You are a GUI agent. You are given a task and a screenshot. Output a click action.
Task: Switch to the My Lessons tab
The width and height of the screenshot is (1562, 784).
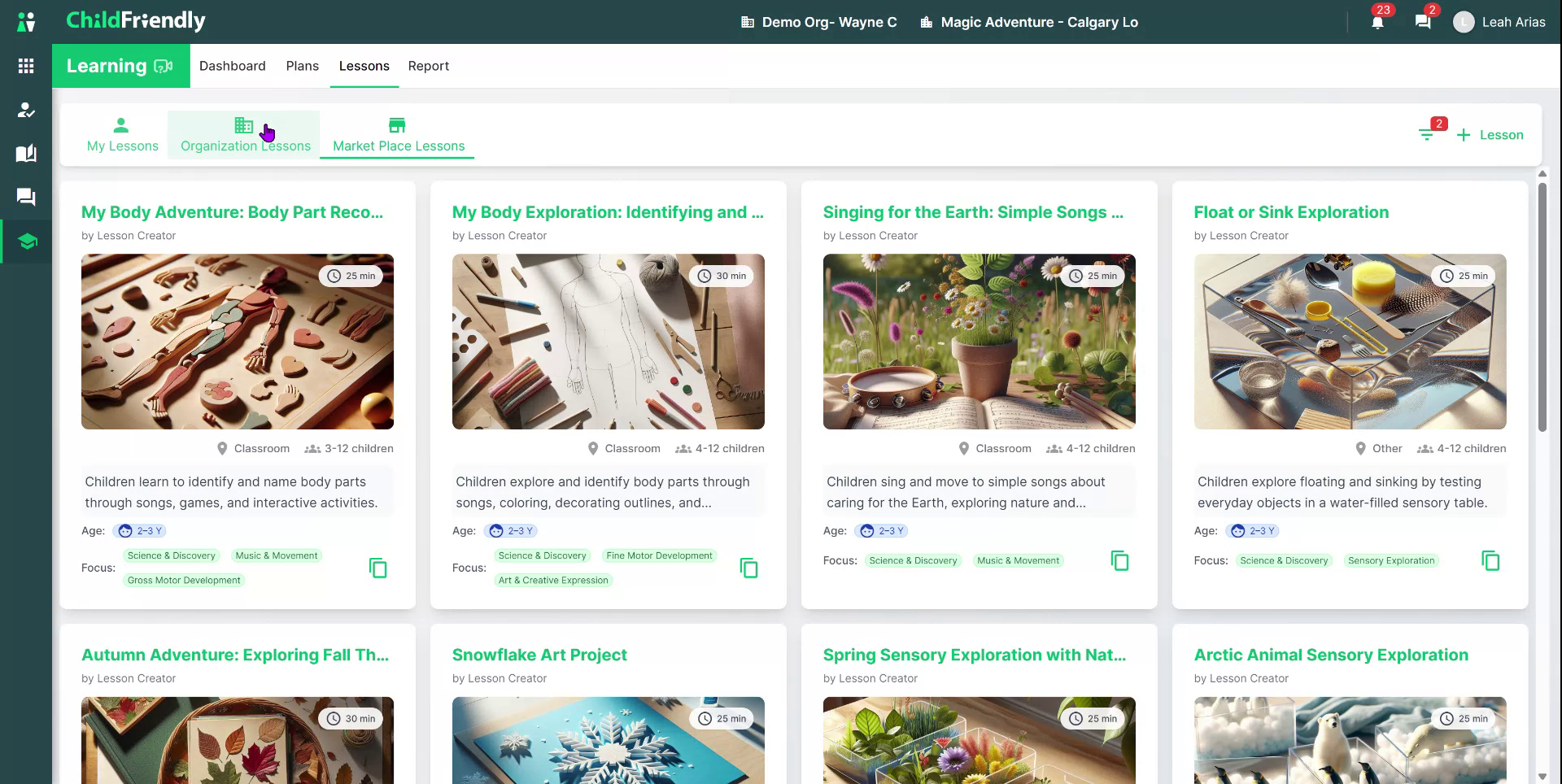tap(123, 135)
